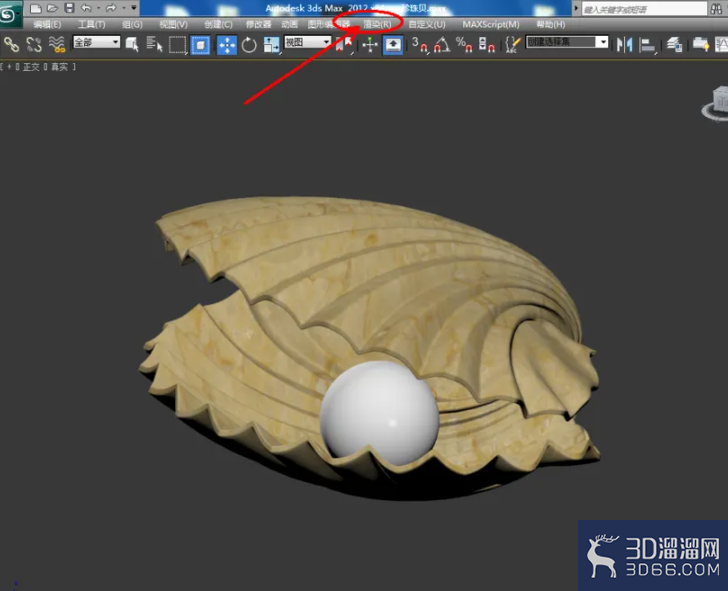Select the Select Object tool
The width and height of the screenshot is (728, 591).
coord(132,45)
